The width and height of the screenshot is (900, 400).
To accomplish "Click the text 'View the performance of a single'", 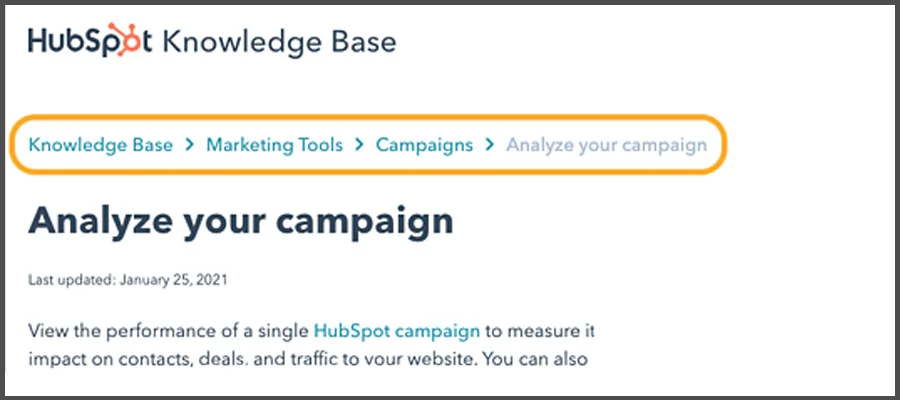I will 168,329.
